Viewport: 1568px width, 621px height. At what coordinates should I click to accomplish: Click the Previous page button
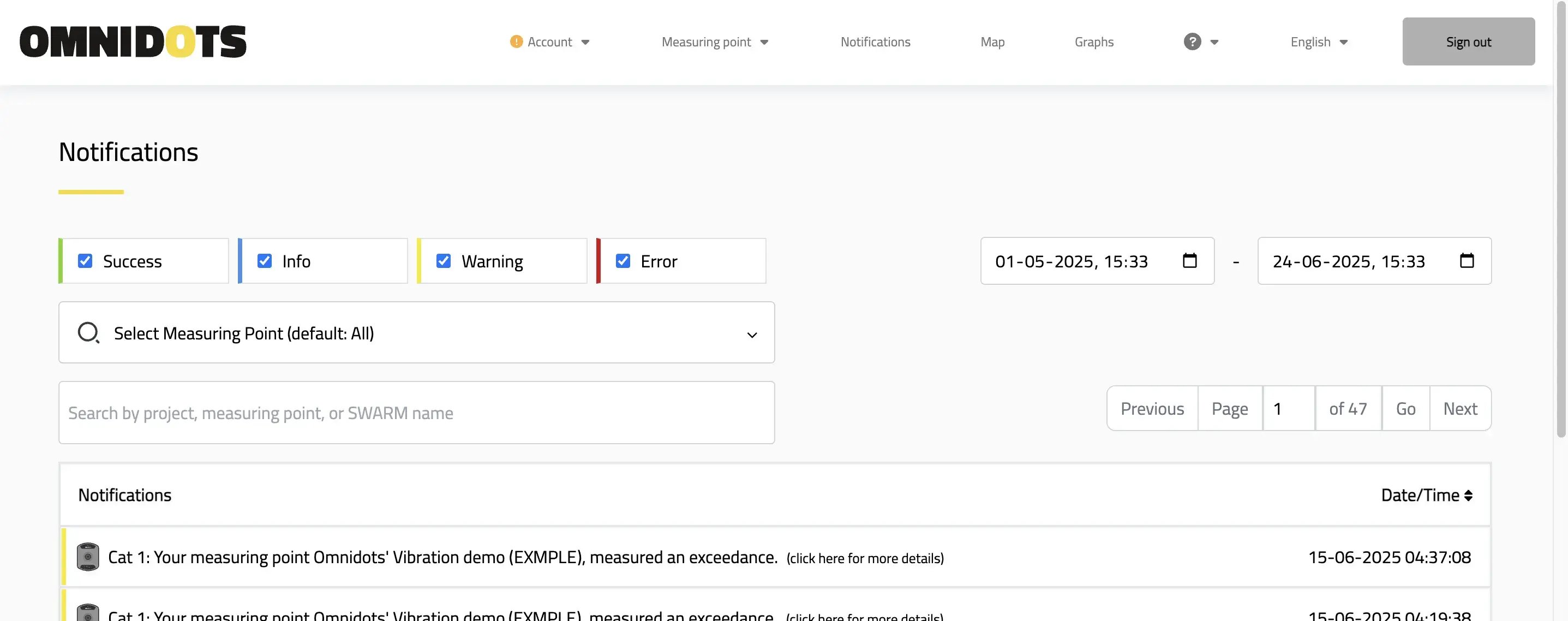(1152, 409)
